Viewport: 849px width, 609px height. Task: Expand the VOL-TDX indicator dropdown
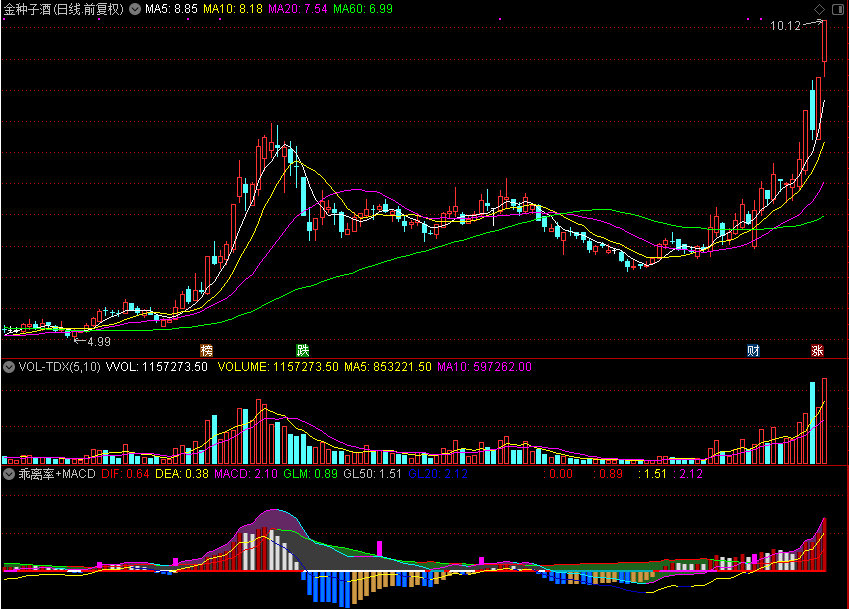9,367
